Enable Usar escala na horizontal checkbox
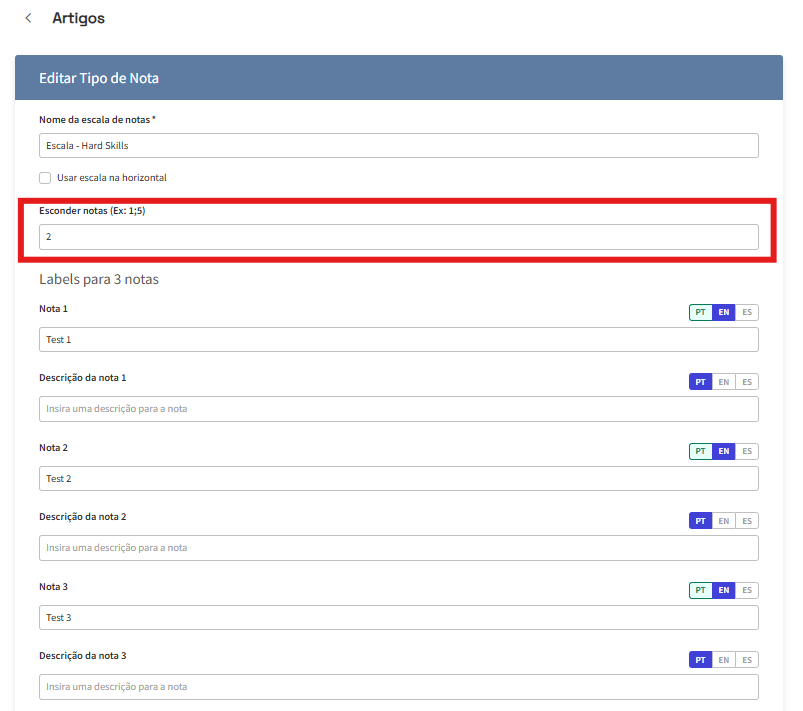Image resolution: width=803 pixels, height=711 pixels. click(45, 178)
